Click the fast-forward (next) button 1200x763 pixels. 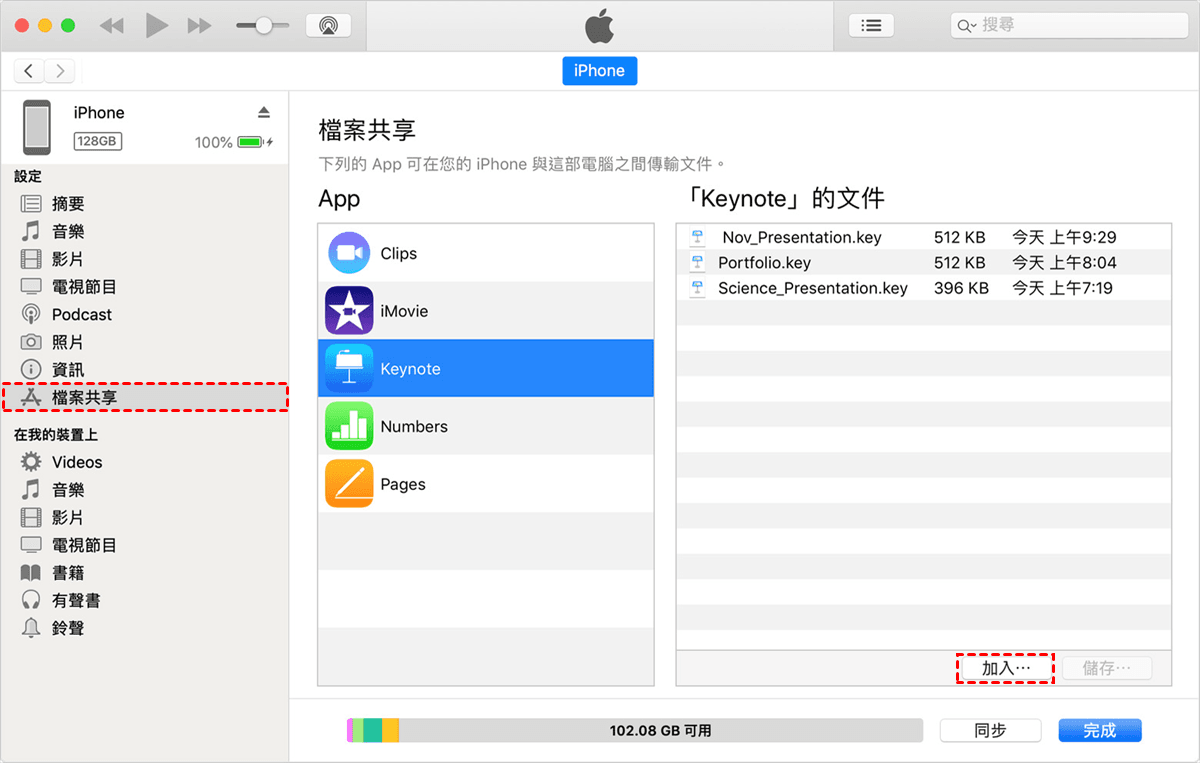[200, 26]
